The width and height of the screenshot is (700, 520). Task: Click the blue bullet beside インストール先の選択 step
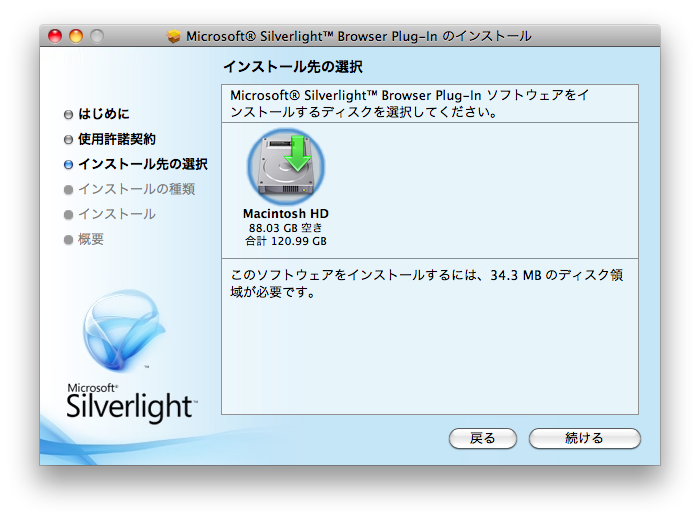tap(68, 165)
